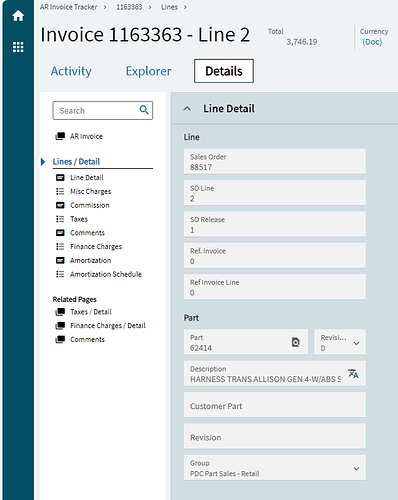Open Finance Charges / Detail related page
This screenshot has width=398, height=500.
[x=108, y=326]
